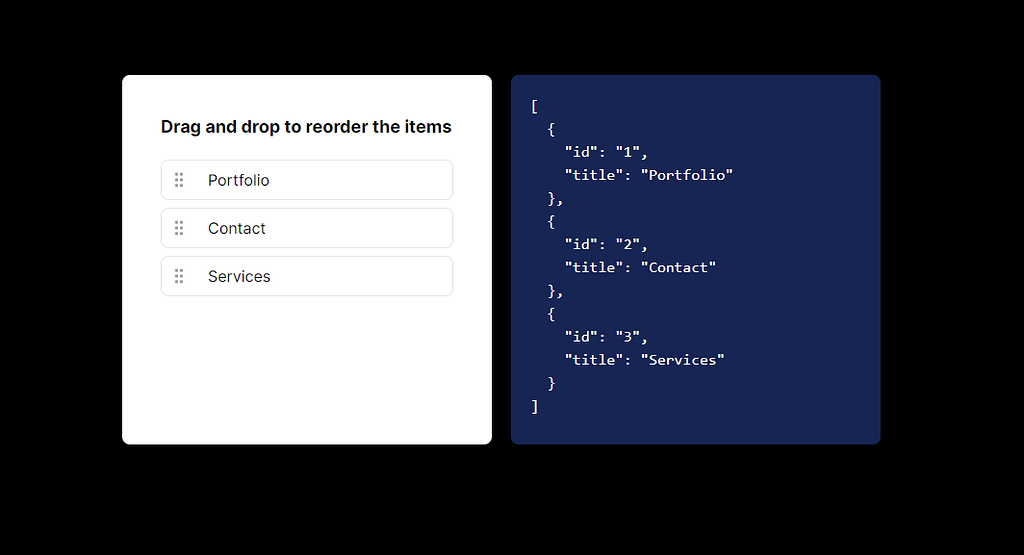The image size is (1024, 555).
Task: Click the opening square bracket of JSON
Action: coord(535,106)
